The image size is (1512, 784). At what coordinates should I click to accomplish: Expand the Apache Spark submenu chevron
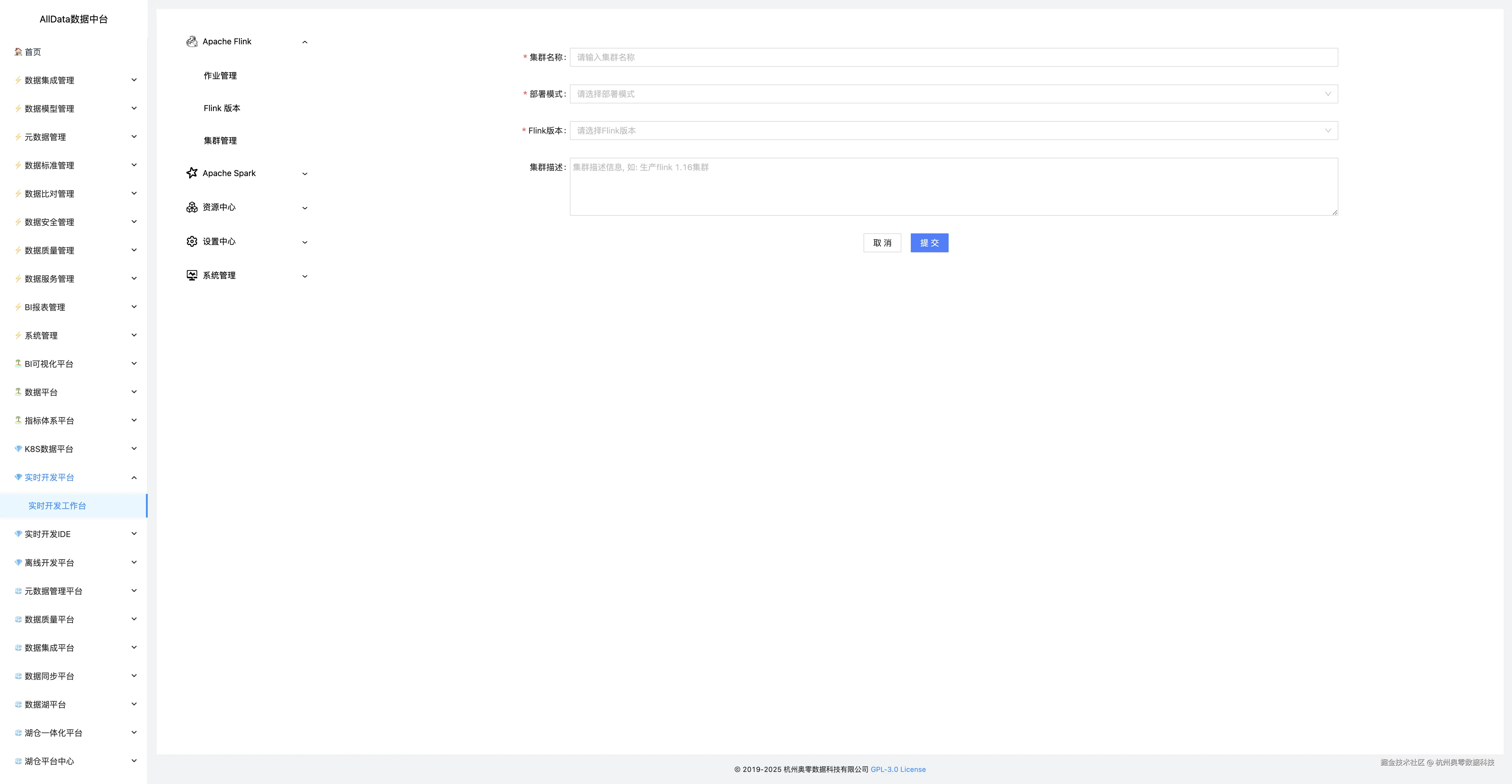click(305, 174)
